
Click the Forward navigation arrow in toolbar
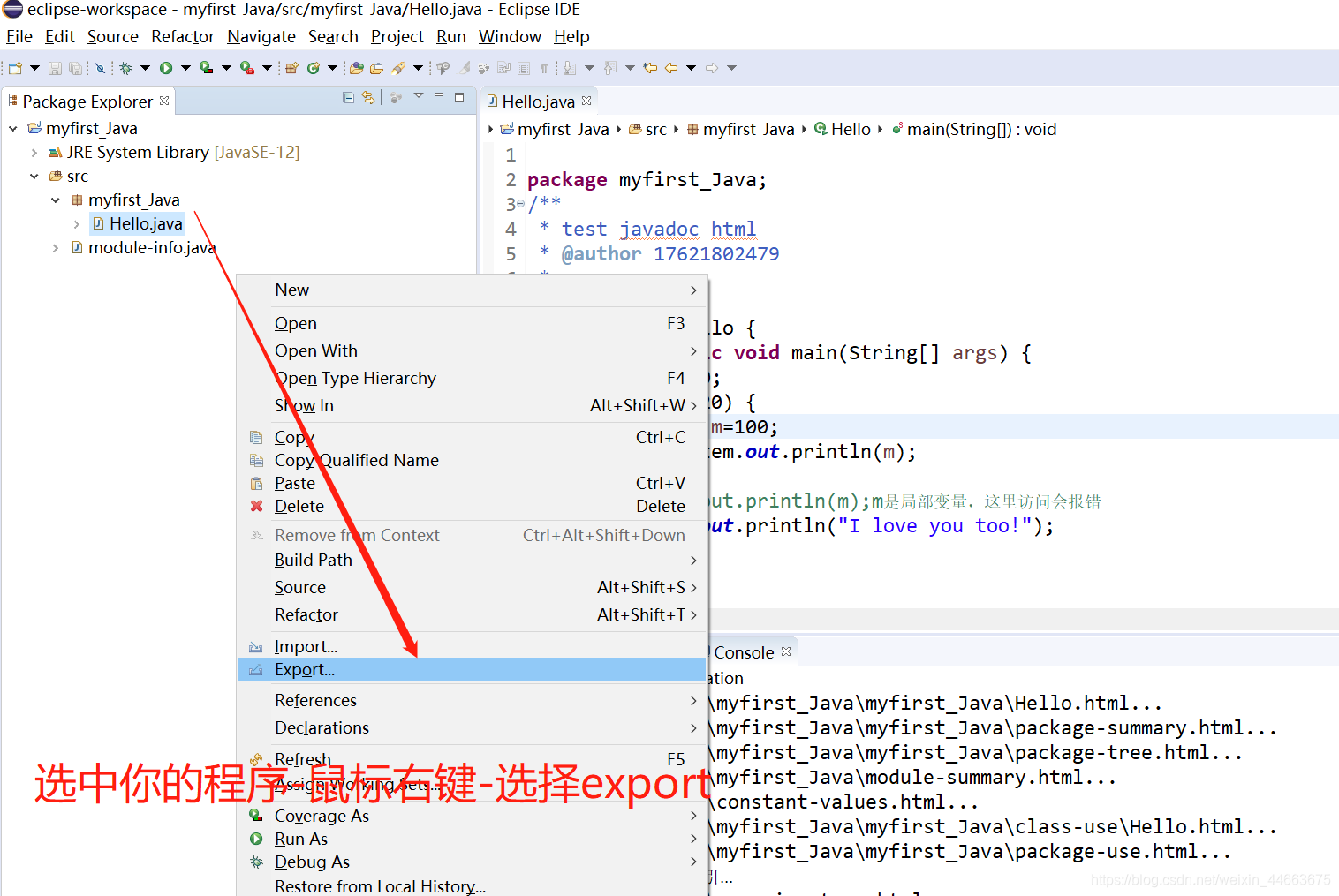point(712,68)
